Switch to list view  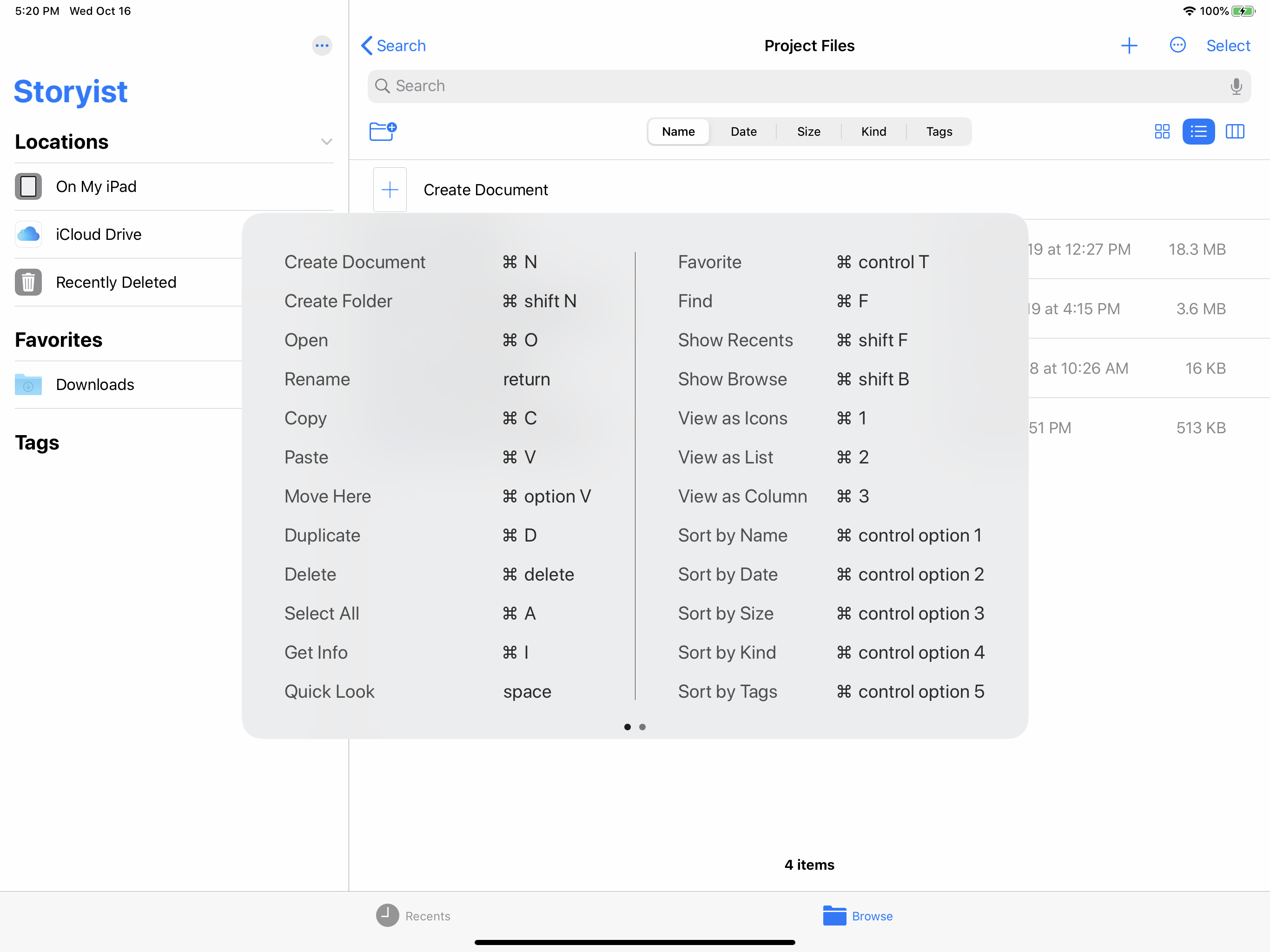(1198, 132)
